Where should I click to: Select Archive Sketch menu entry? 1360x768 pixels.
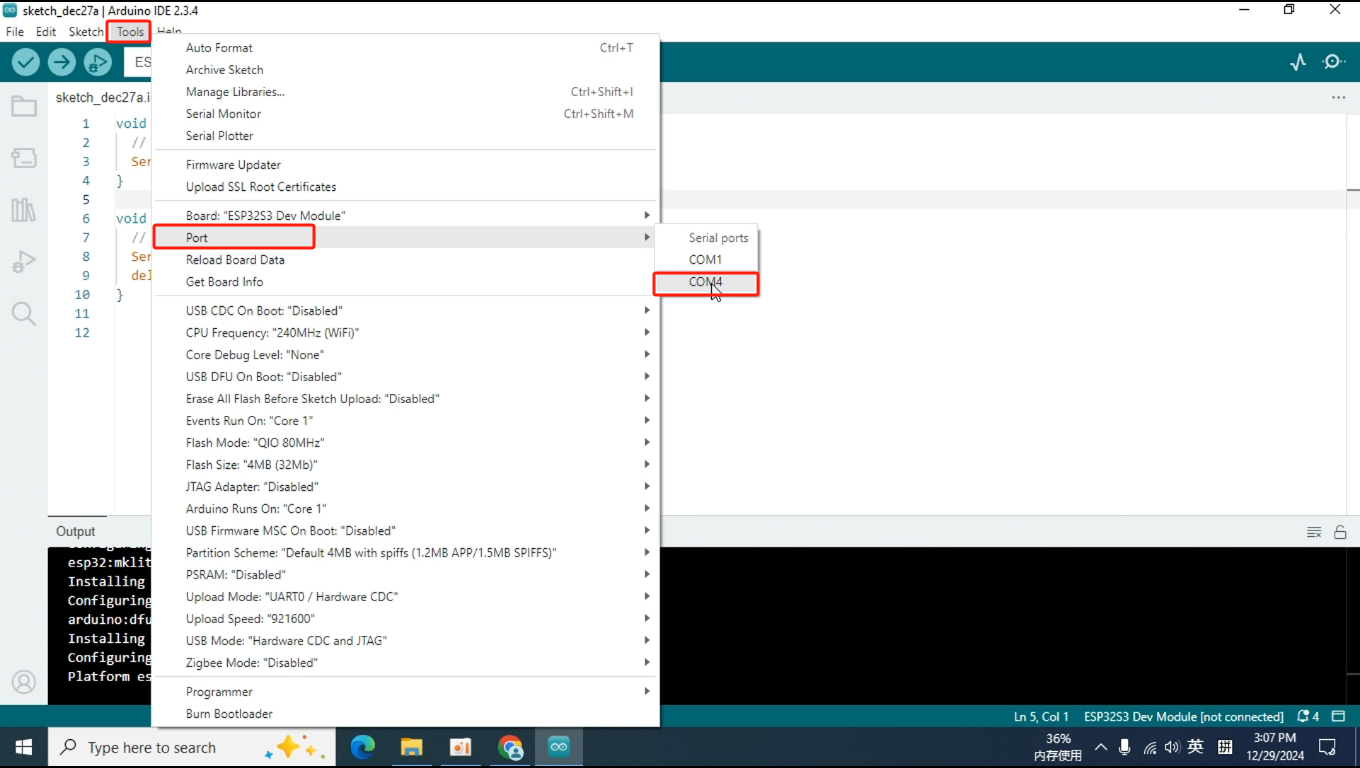(405, 70)
